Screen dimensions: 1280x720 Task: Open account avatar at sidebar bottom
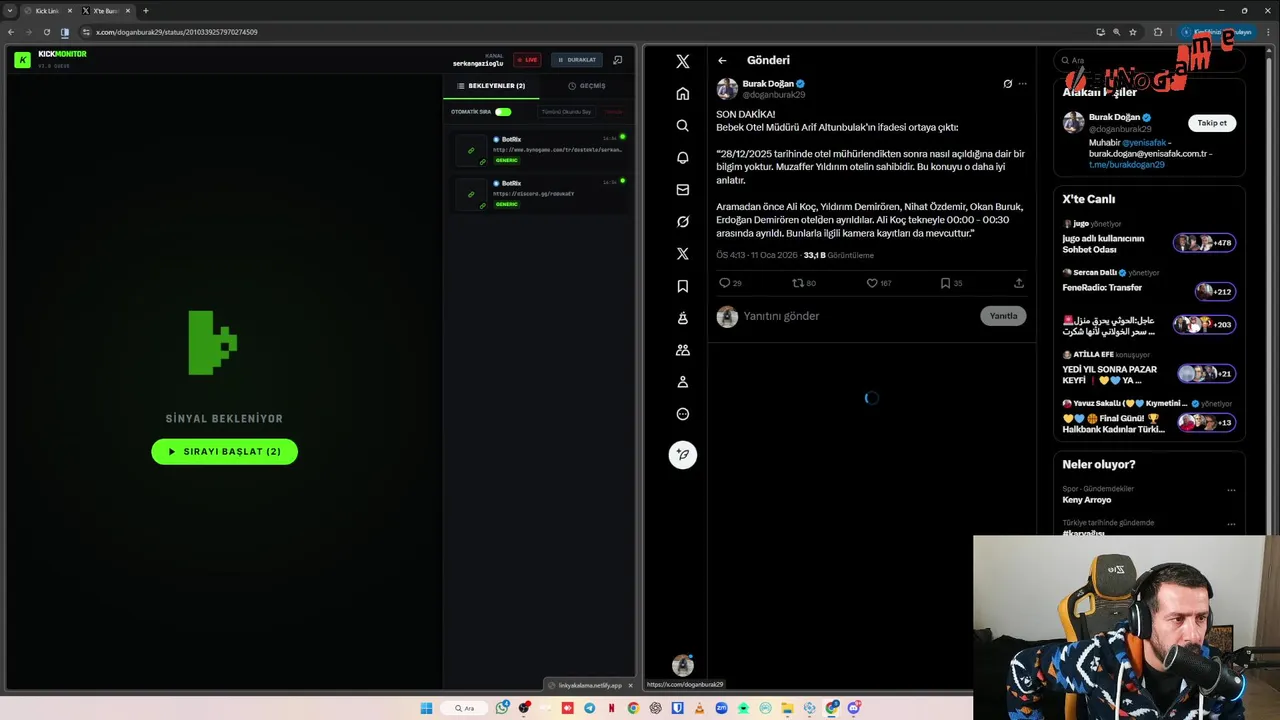tap(683, 665)
